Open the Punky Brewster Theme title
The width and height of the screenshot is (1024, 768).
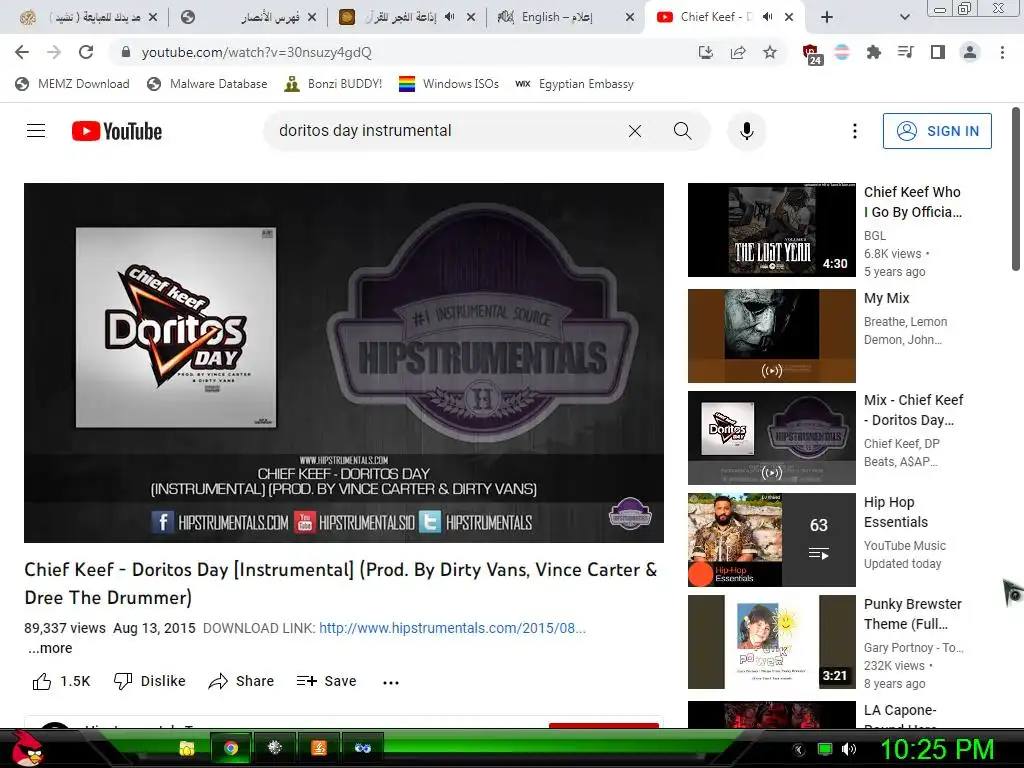point(912,614)
